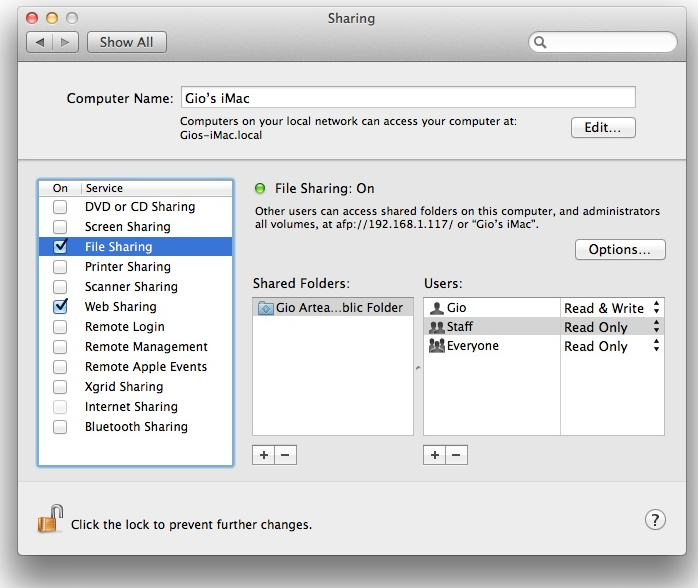Select the Gio Artea Public Folder icon
Viewport: 698px width, 588px height.
[265, 308]
